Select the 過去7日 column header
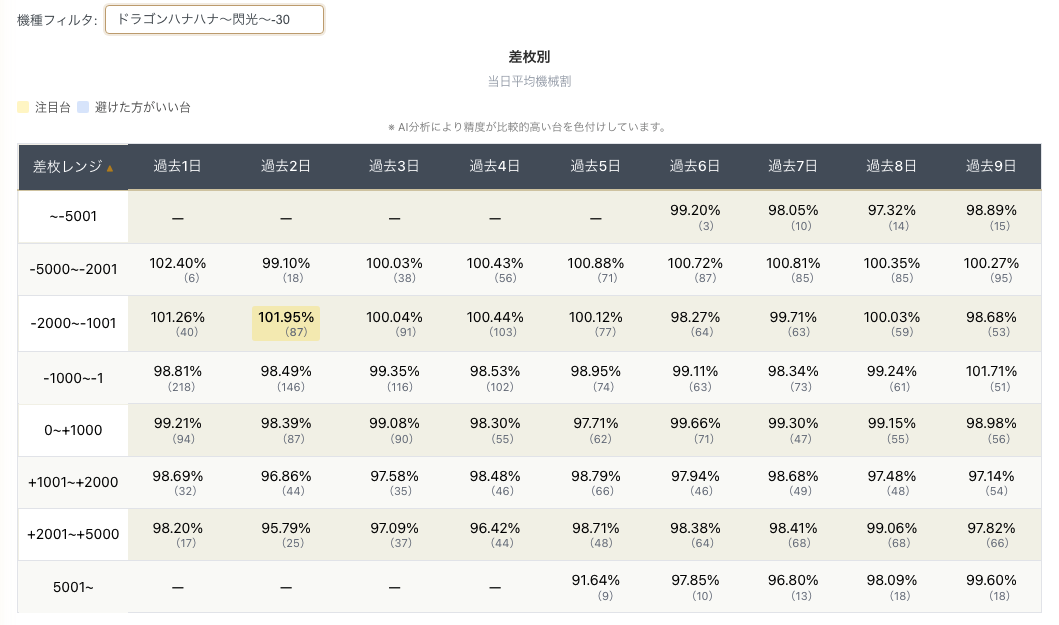1059x625 pixels. (x=793, y=166)
